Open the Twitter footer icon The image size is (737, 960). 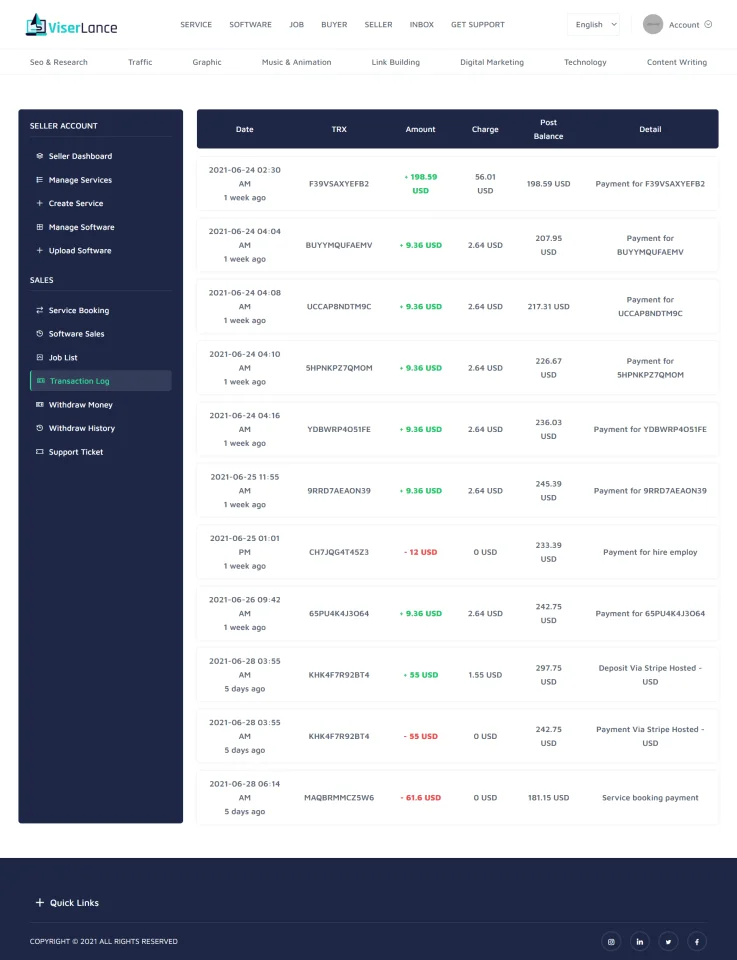[x=668, y=941]
